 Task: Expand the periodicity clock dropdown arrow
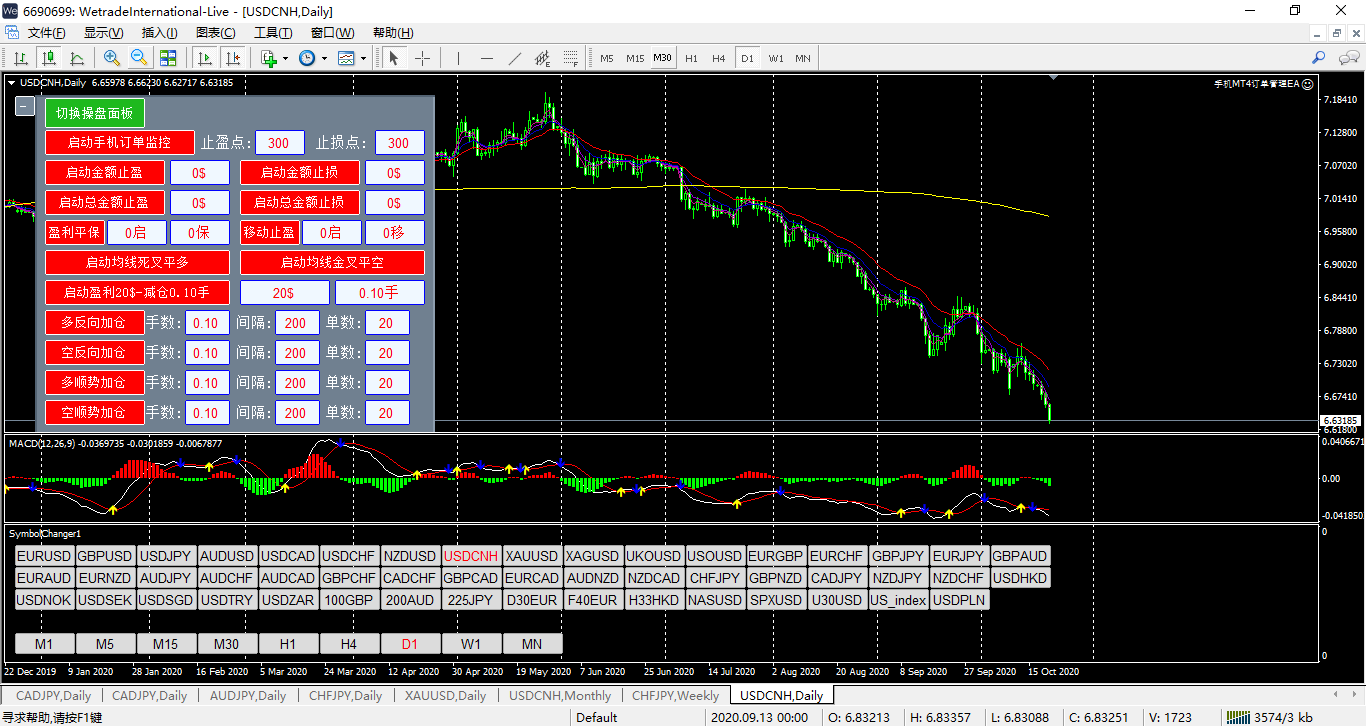pyautogui.click(x=323, y=58)
